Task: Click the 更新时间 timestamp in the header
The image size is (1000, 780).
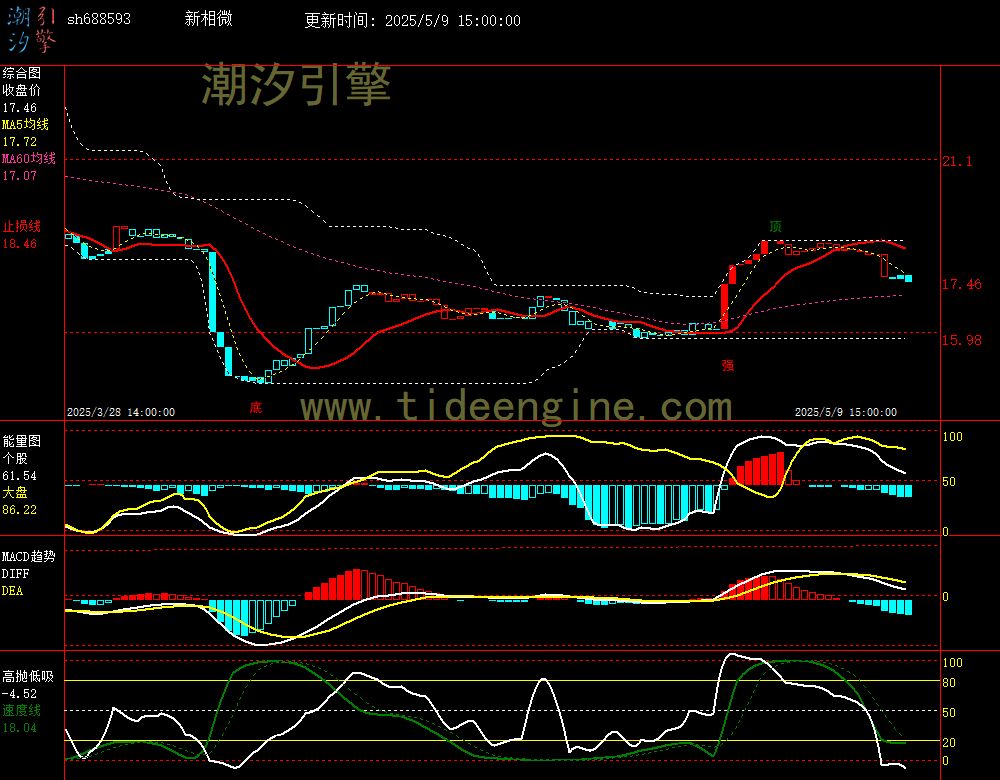Action: 412,20
